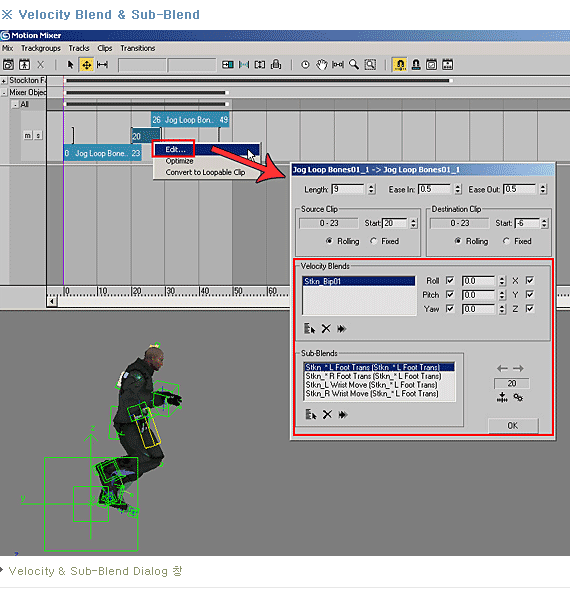Viewport: 570px width, 598px height.
Task: Click the Add Max Objects figure icon
Action: (x=24, y=64)
